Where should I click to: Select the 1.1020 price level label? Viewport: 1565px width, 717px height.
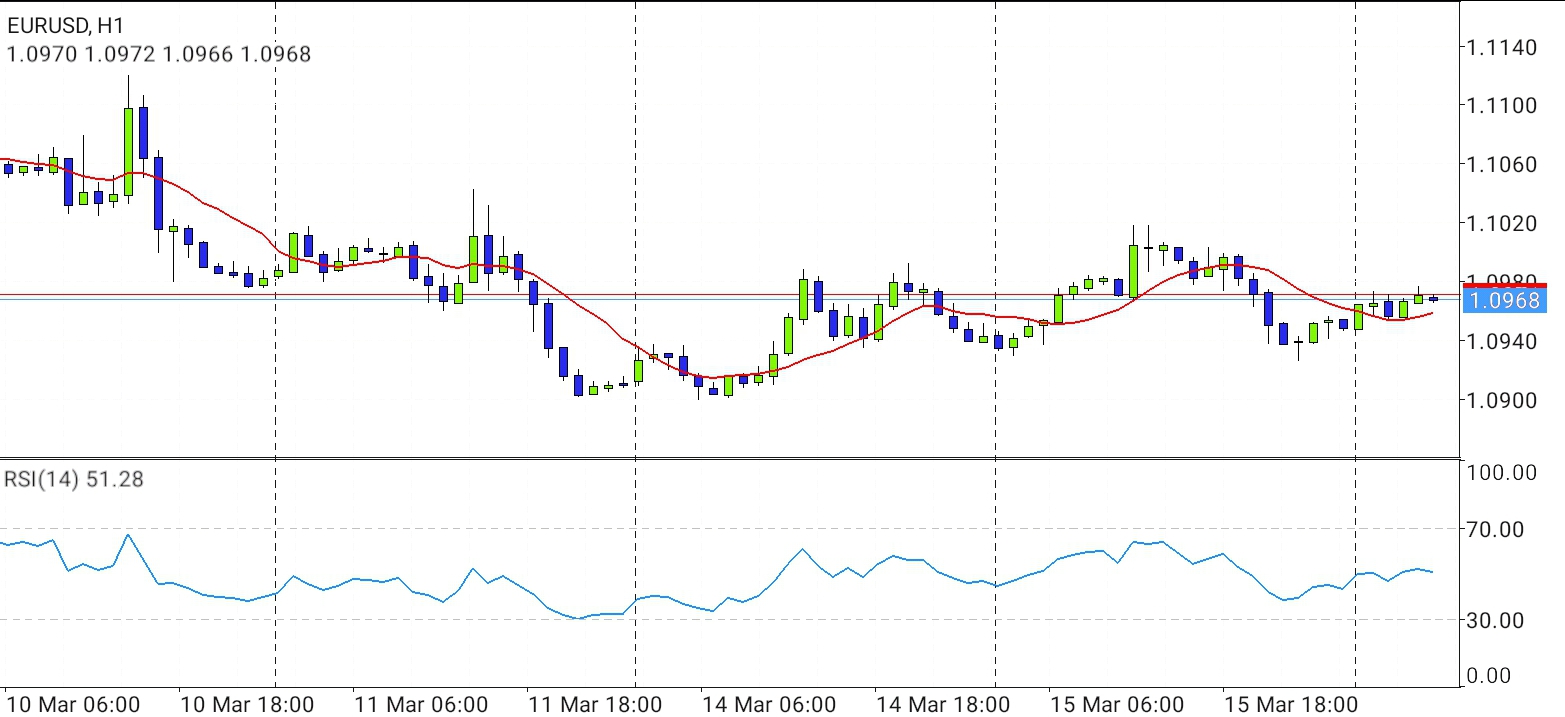[1500, 223]
